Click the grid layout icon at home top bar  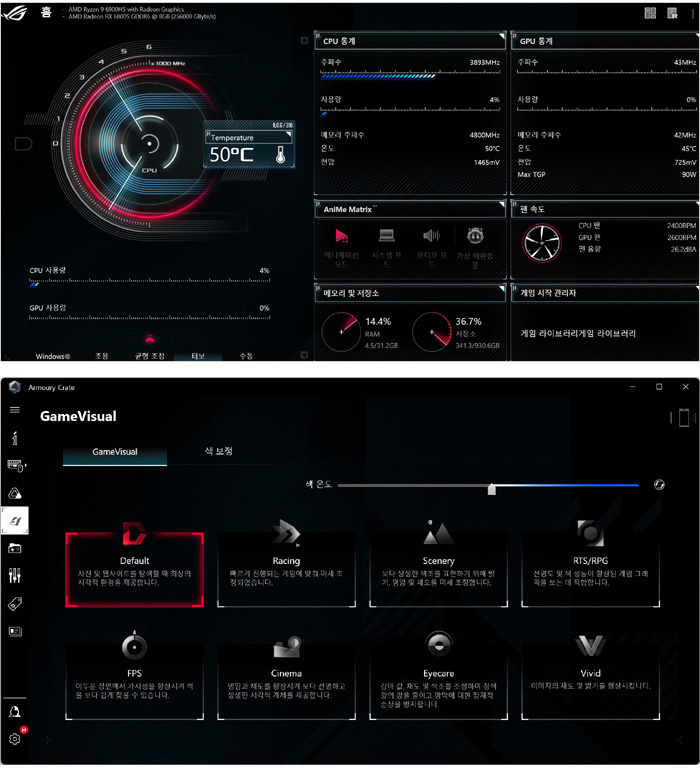(x=650, y=13)
